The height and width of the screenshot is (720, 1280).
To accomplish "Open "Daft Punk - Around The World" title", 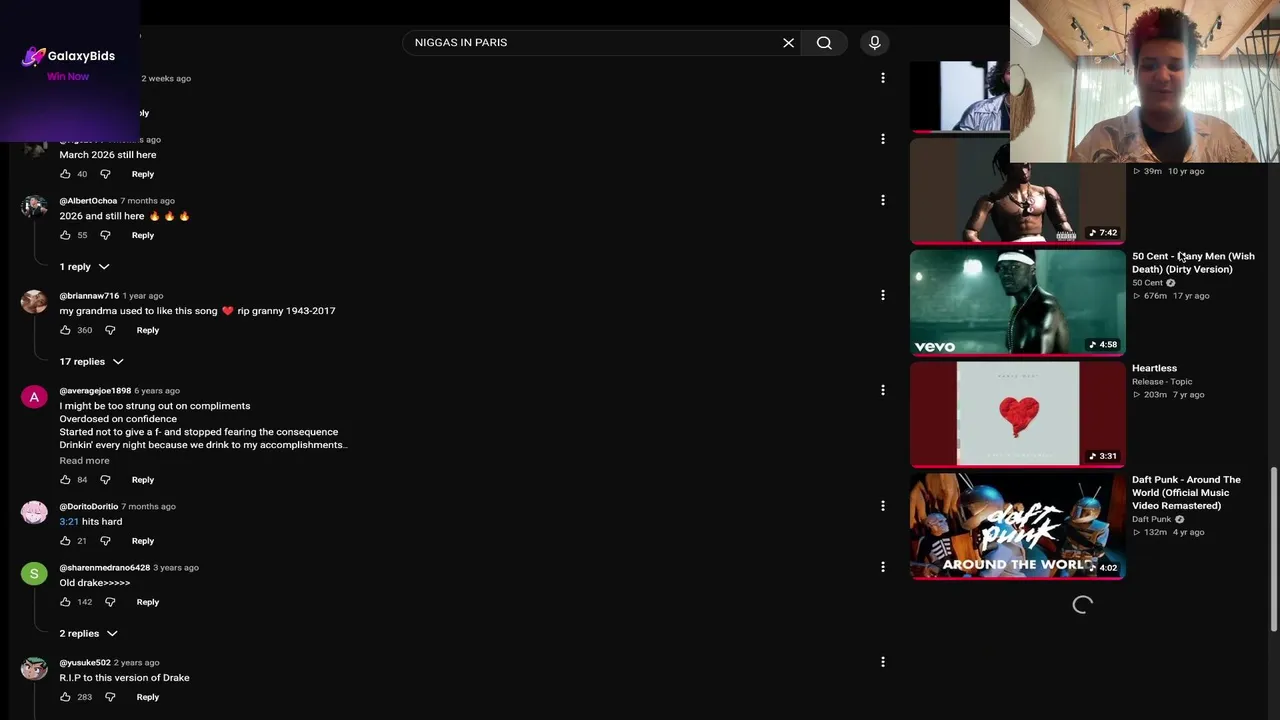I will tap(1186, 493).
